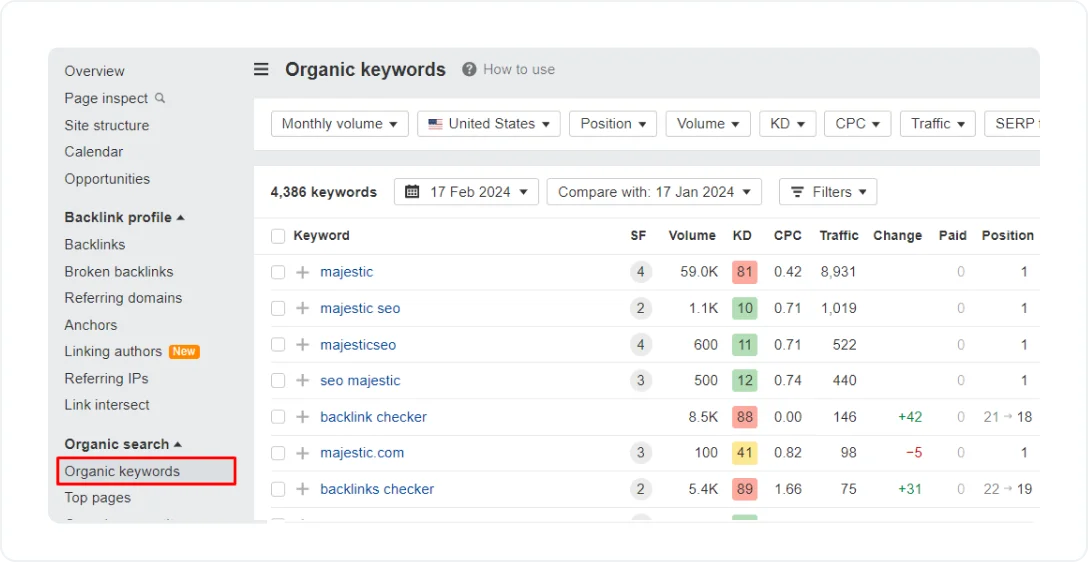Image resolution: width=1088 pixels, height=562 pixels.
Task: Open the majestic keyword link
Action: click(346, 272)
